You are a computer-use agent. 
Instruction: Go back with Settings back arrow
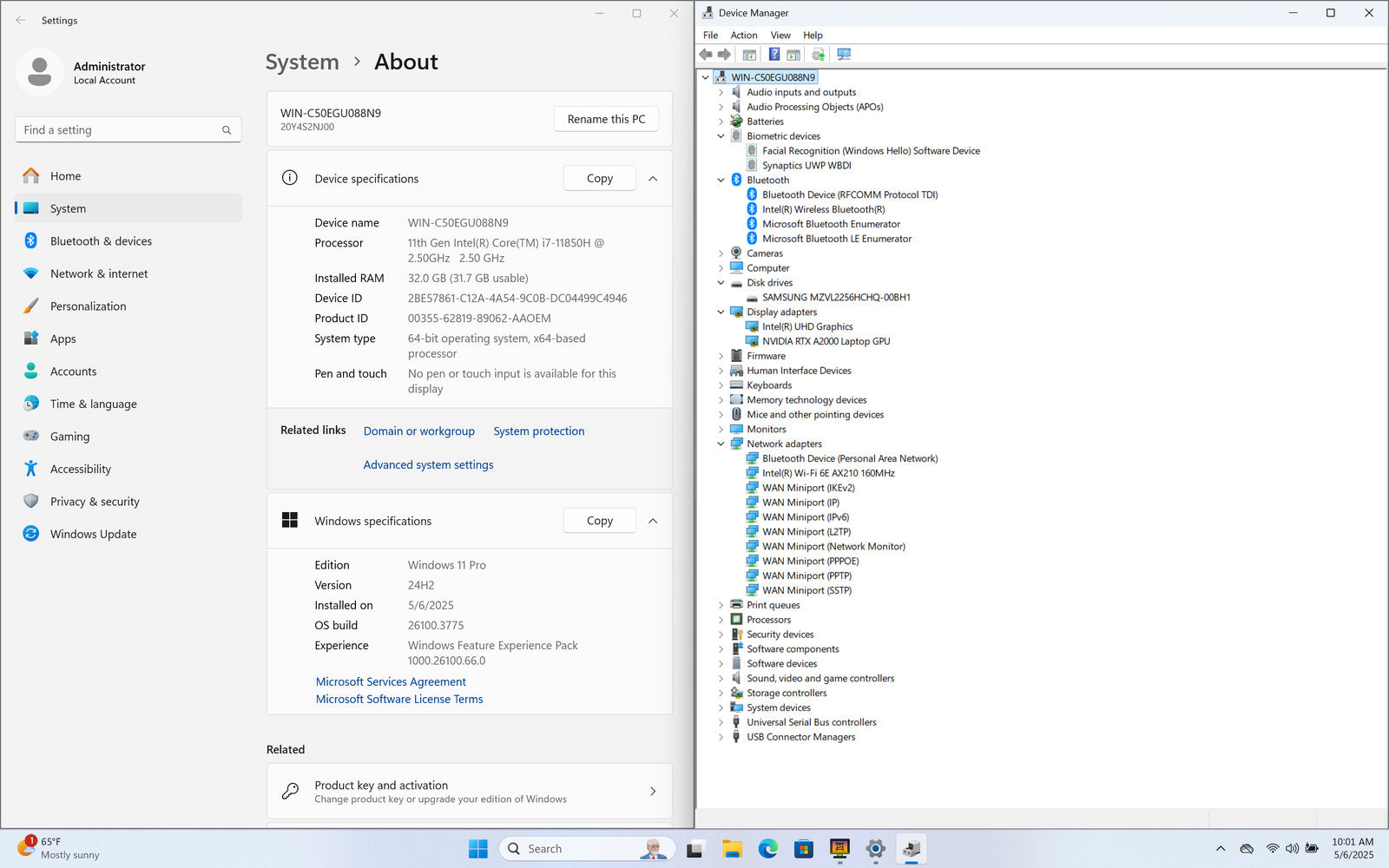(x=21, y=20)
